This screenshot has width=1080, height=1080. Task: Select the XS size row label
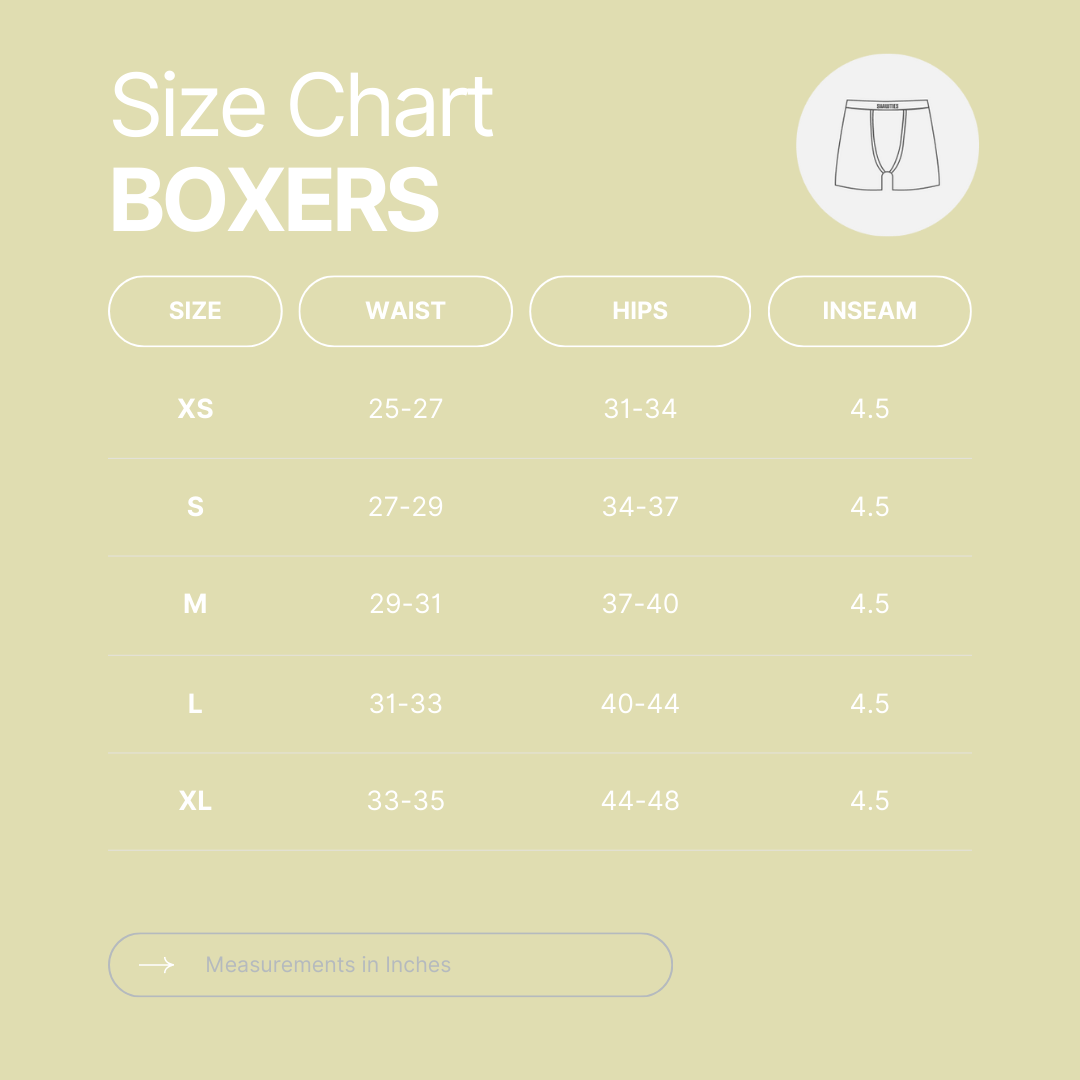[195, 409]
